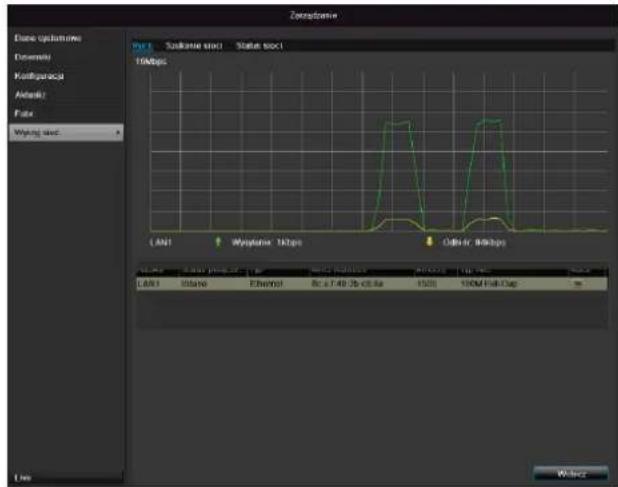Image resolution: width=618 pixels, height=487 pixels.
Task: Click the 1500 MTU cell in the LAN1 row
Action: 427,284
